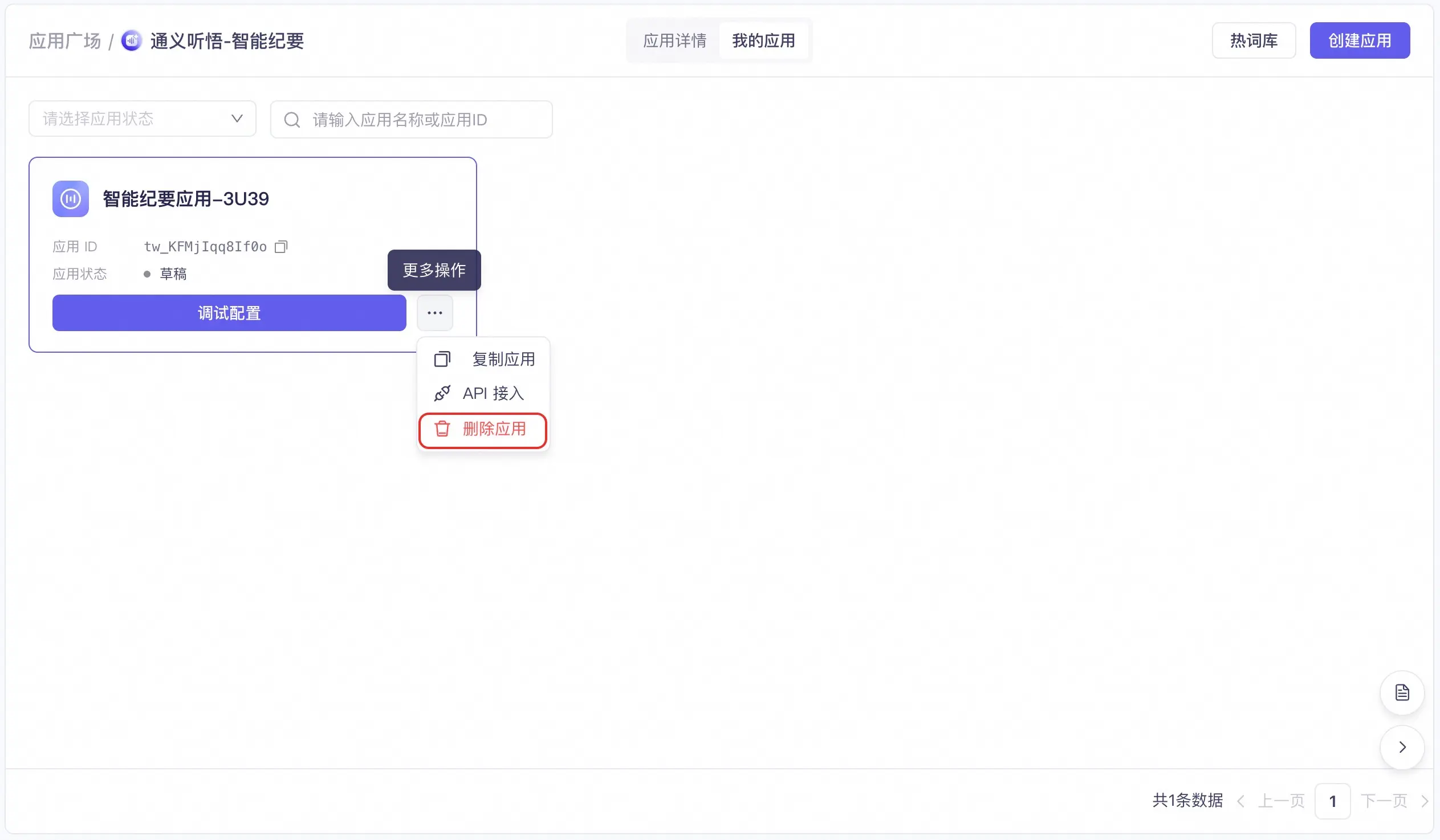Screen dimensions: 1440x840
Task: Click the status dropdown chevron arrow
Action: pyautogui.click(x=237, y=119)
